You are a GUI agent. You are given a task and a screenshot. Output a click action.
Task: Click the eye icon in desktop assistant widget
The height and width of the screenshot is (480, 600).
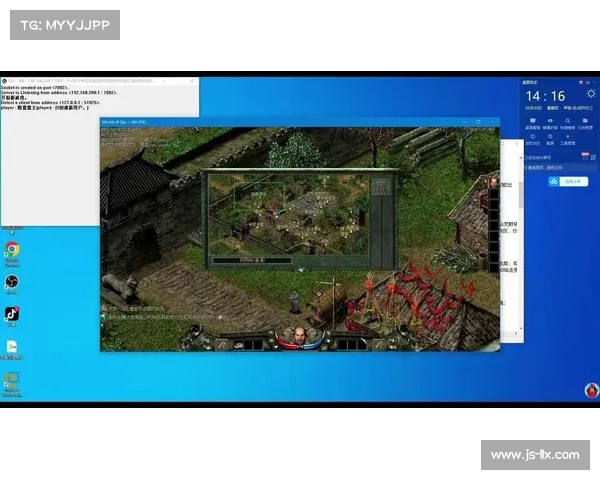point(550,121)
